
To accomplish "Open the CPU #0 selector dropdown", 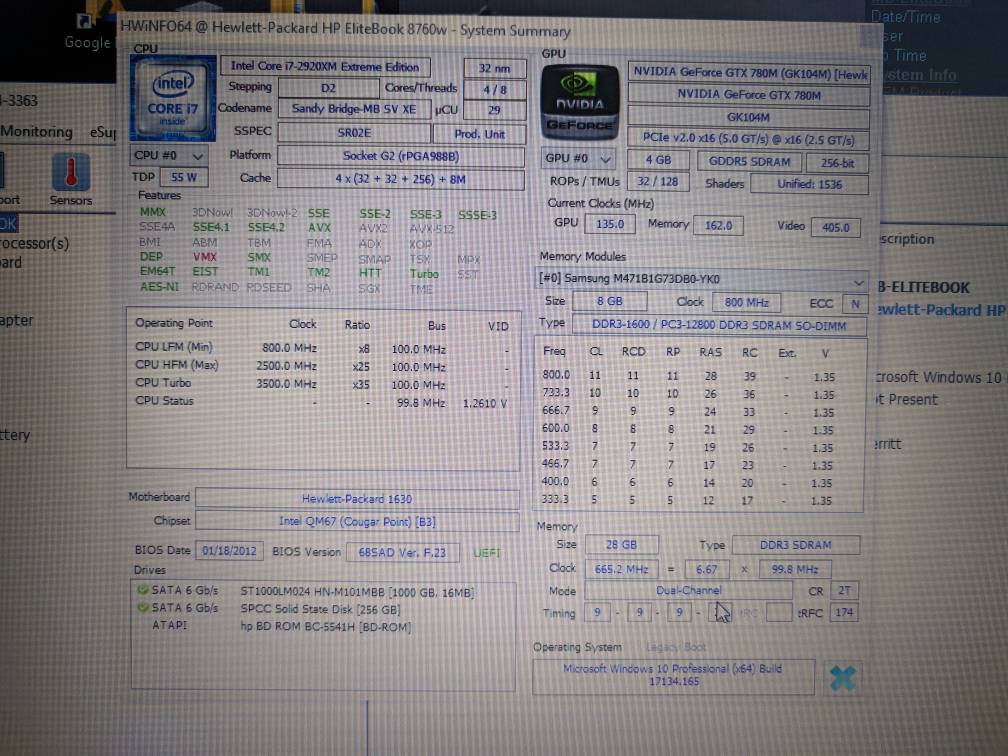I will click(x=168, y=156).
